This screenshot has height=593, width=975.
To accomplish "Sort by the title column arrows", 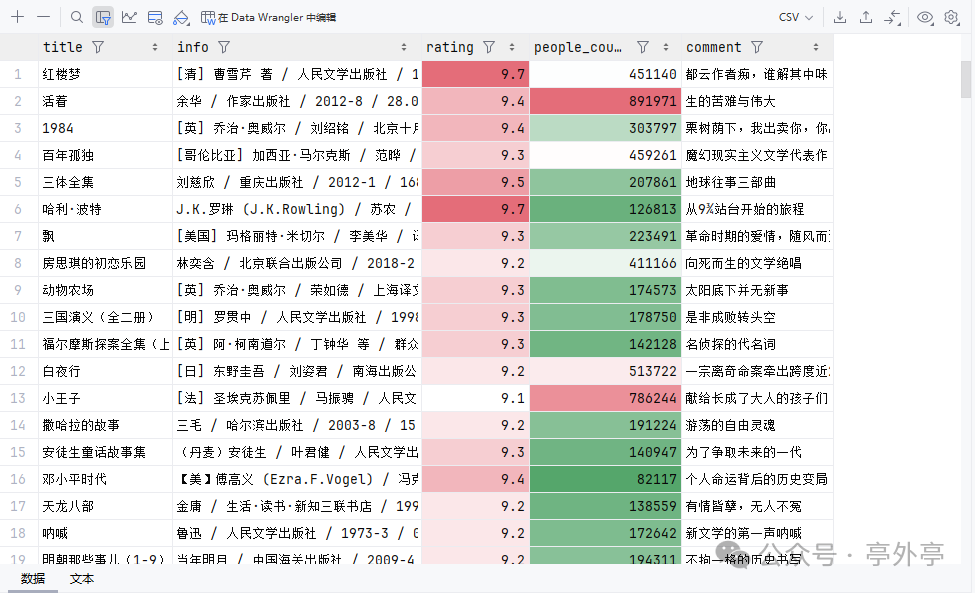I will click(x=155, y=47).
